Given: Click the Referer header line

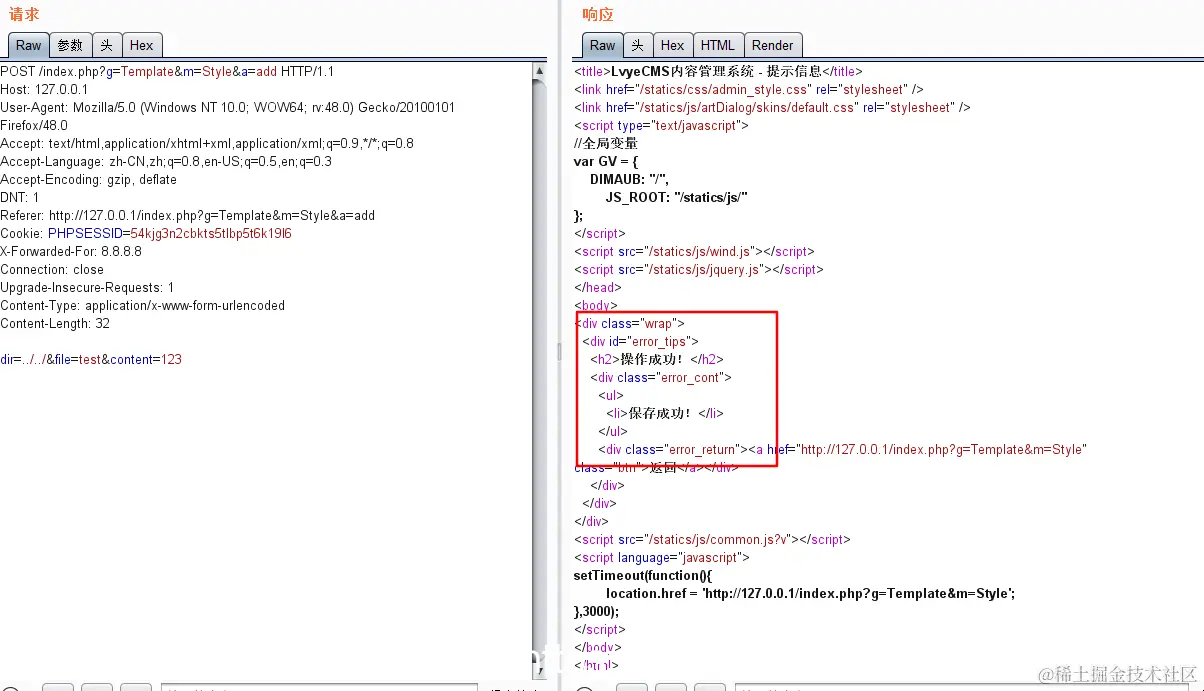Looking at the screenshot, I should [188, 216].
